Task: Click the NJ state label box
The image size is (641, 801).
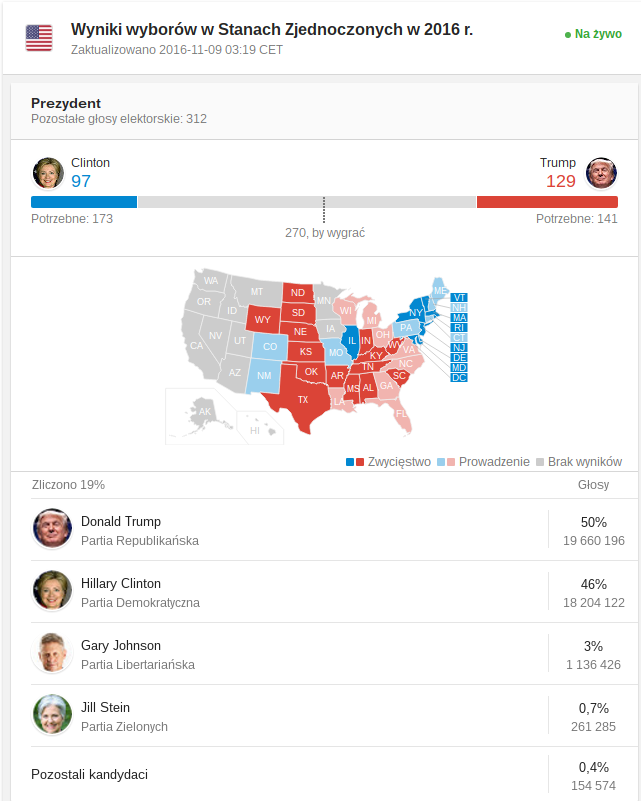Action: [x=459, y=348]
